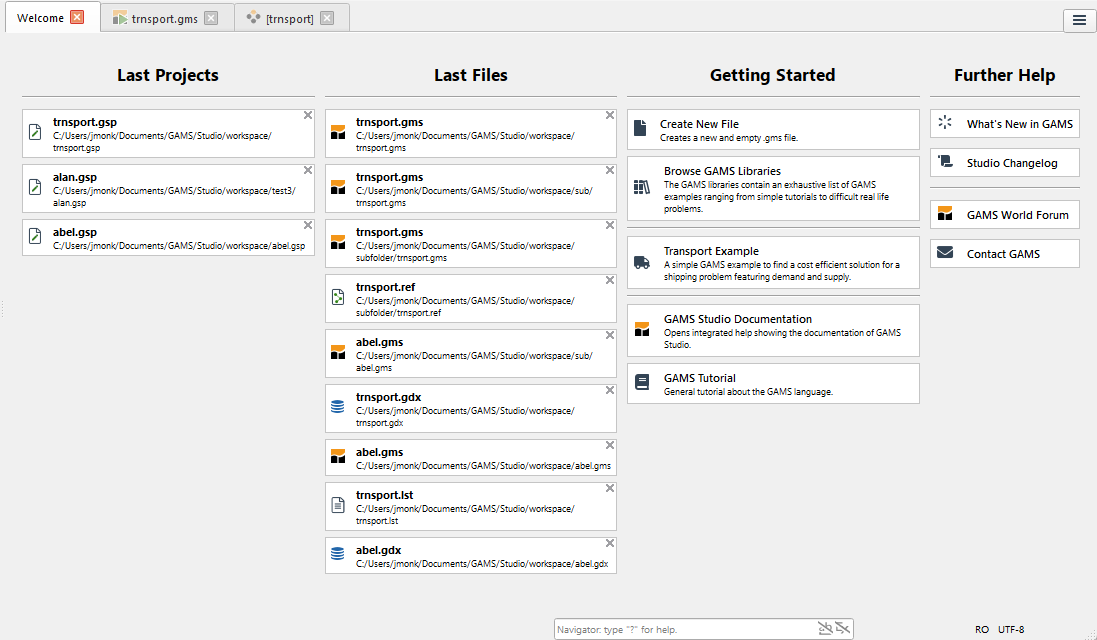Screen dimensions: 1097x640
Task: Open GAMS World Forum
Action: 1017,215
